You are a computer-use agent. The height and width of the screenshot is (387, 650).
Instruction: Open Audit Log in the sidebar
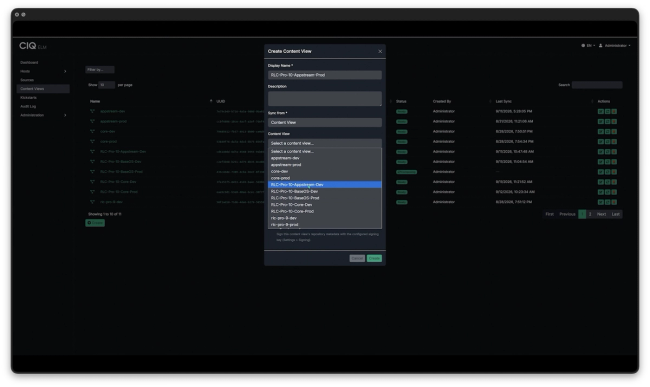click(28, 106)
